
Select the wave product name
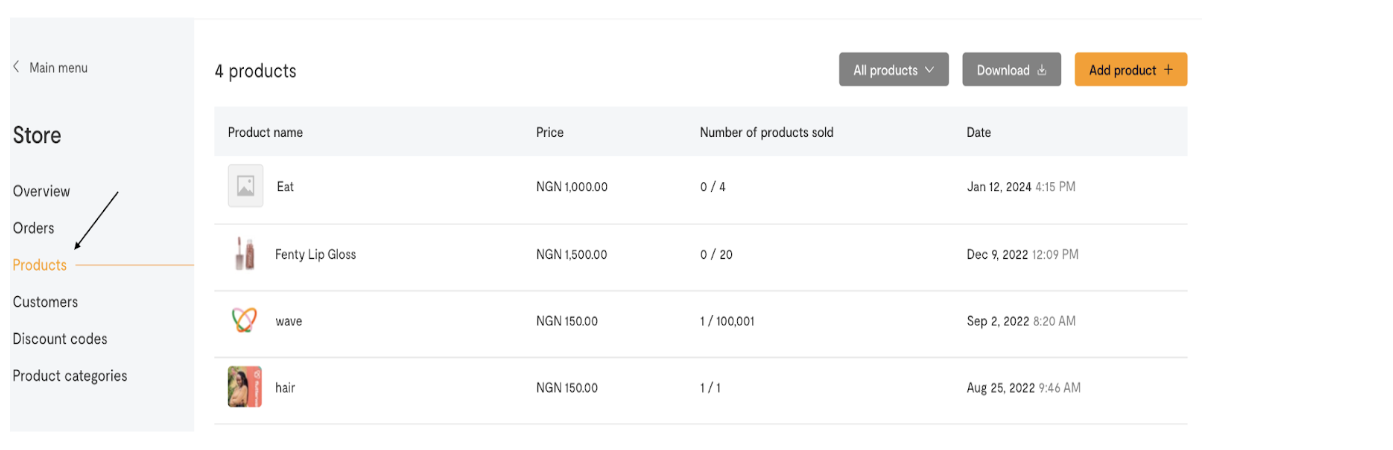[x=289, y=321]
